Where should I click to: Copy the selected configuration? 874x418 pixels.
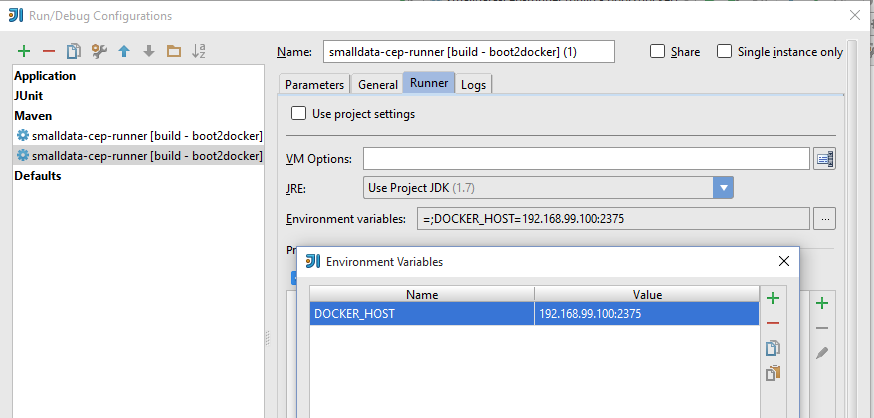[73, 51]
